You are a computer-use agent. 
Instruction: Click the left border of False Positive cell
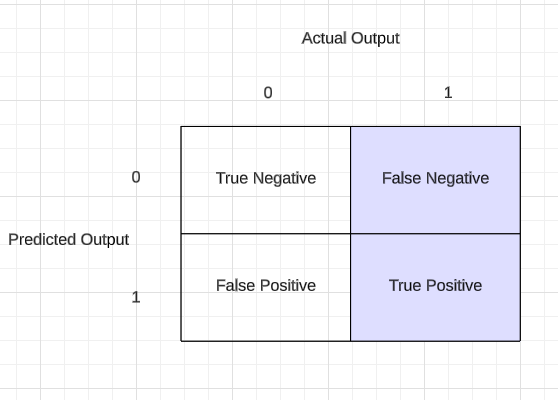pyautogui.click(x=181, y=288)
